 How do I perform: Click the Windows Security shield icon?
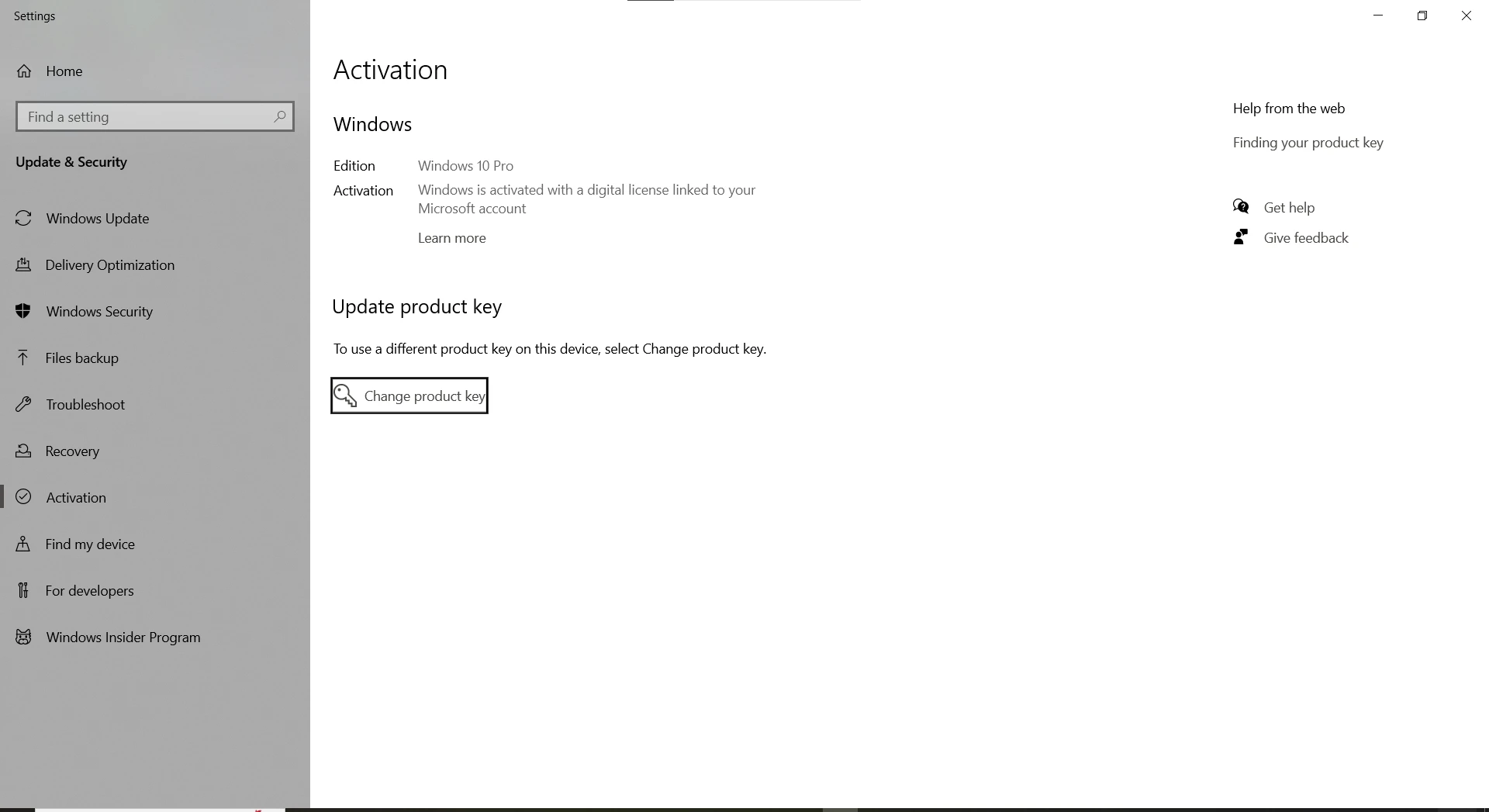(x=24, y=311)
